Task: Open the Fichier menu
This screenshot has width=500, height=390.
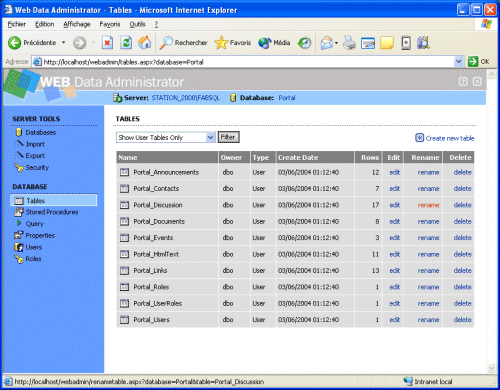Action: point(17,24)
